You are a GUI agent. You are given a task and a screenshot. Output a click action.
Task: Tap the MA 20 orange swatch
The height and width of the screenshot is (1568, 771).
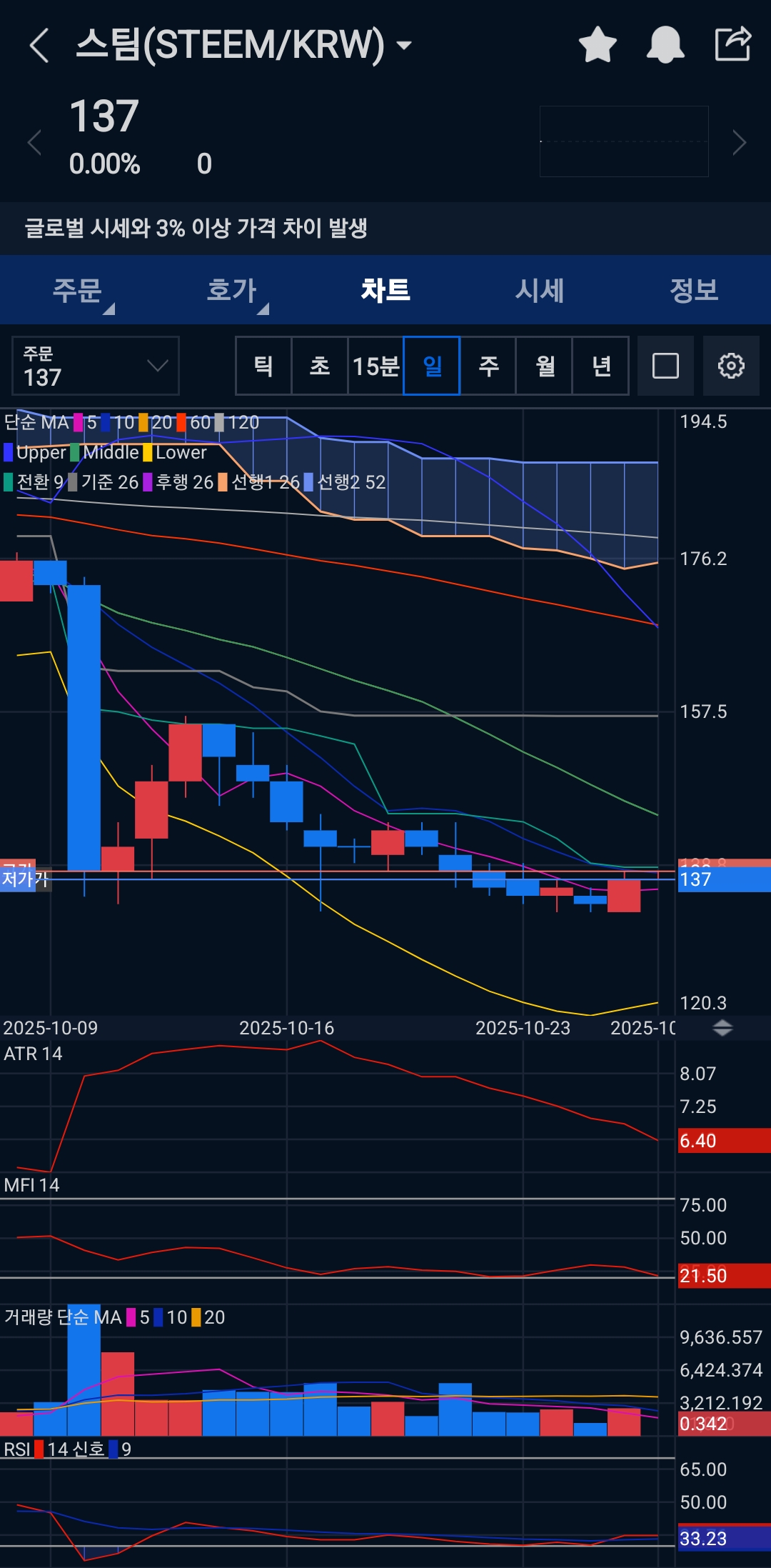coord(143,422)
